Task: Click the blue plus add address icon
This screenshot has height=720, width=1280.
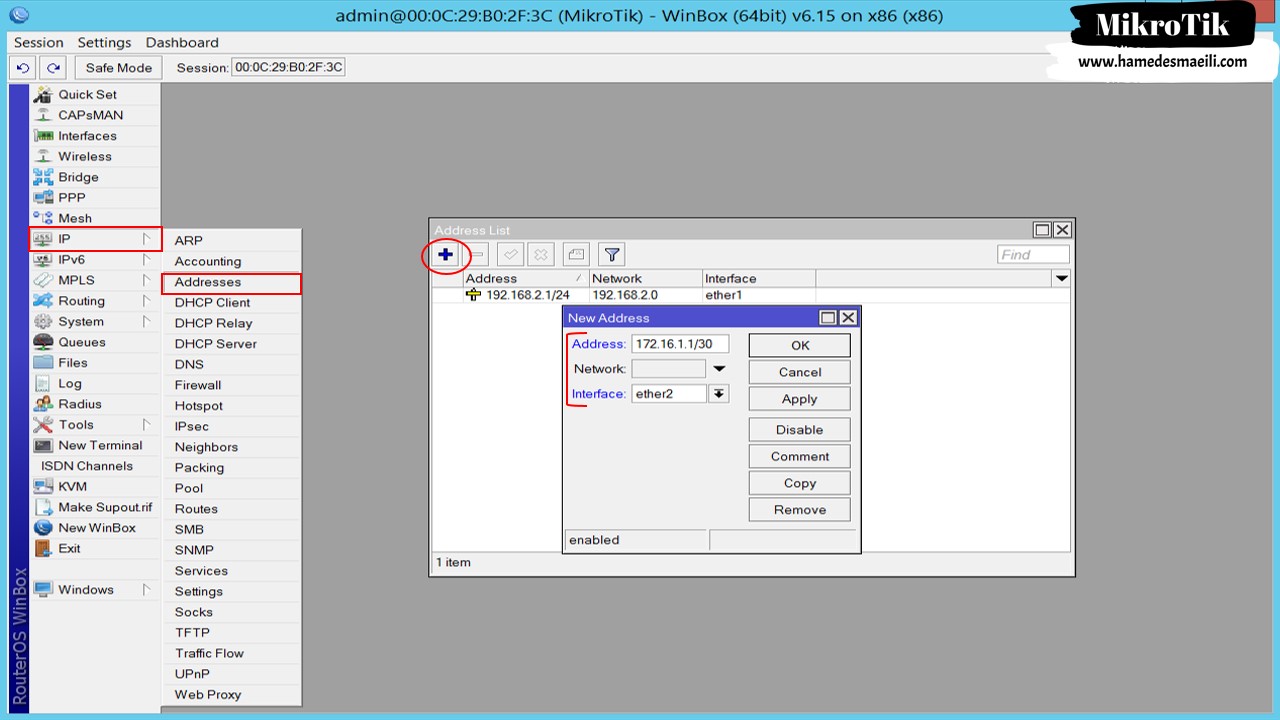Action: (446, 254)
